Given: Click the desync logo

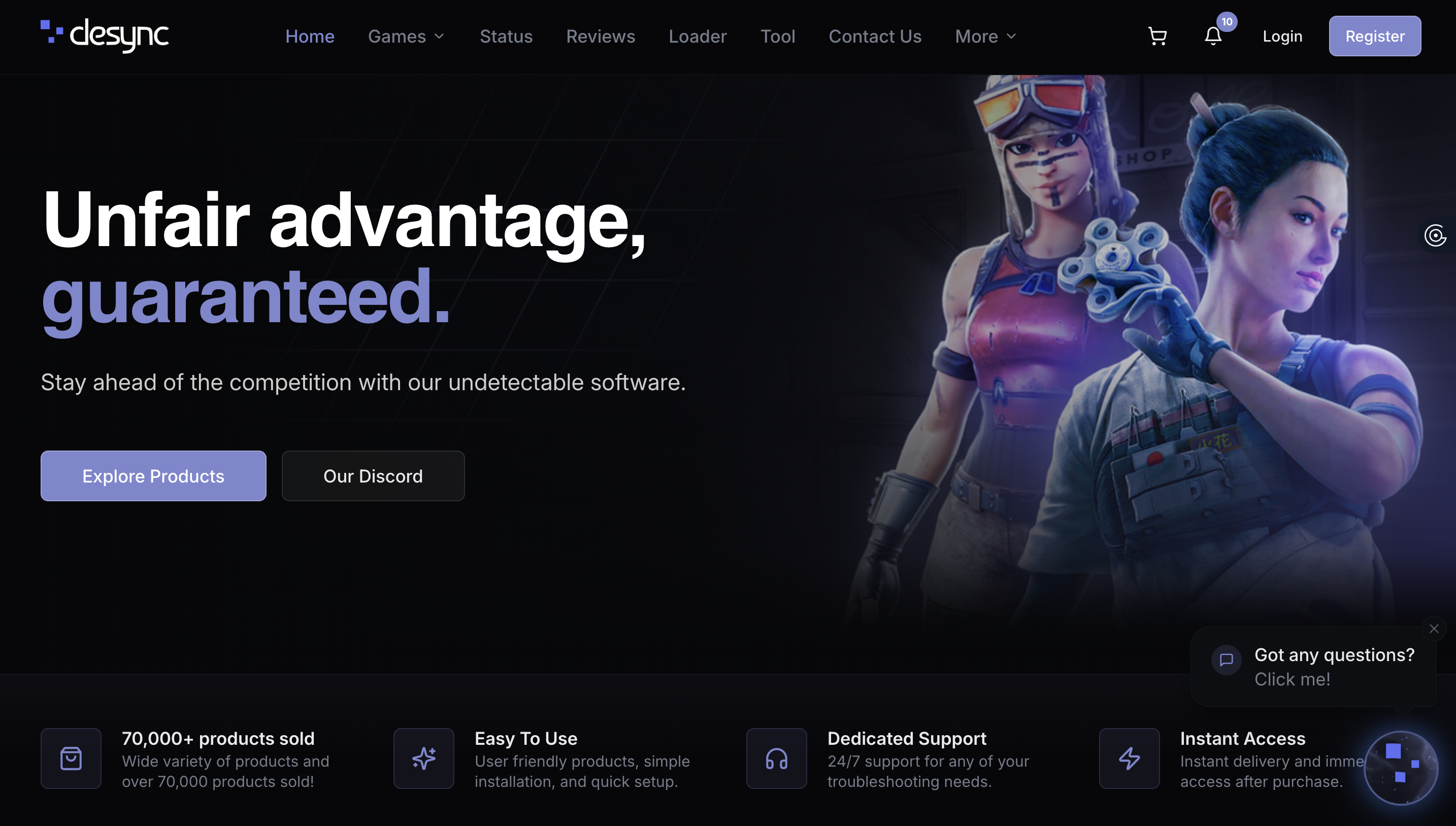Looking at the screenshot, I should 105,36.
